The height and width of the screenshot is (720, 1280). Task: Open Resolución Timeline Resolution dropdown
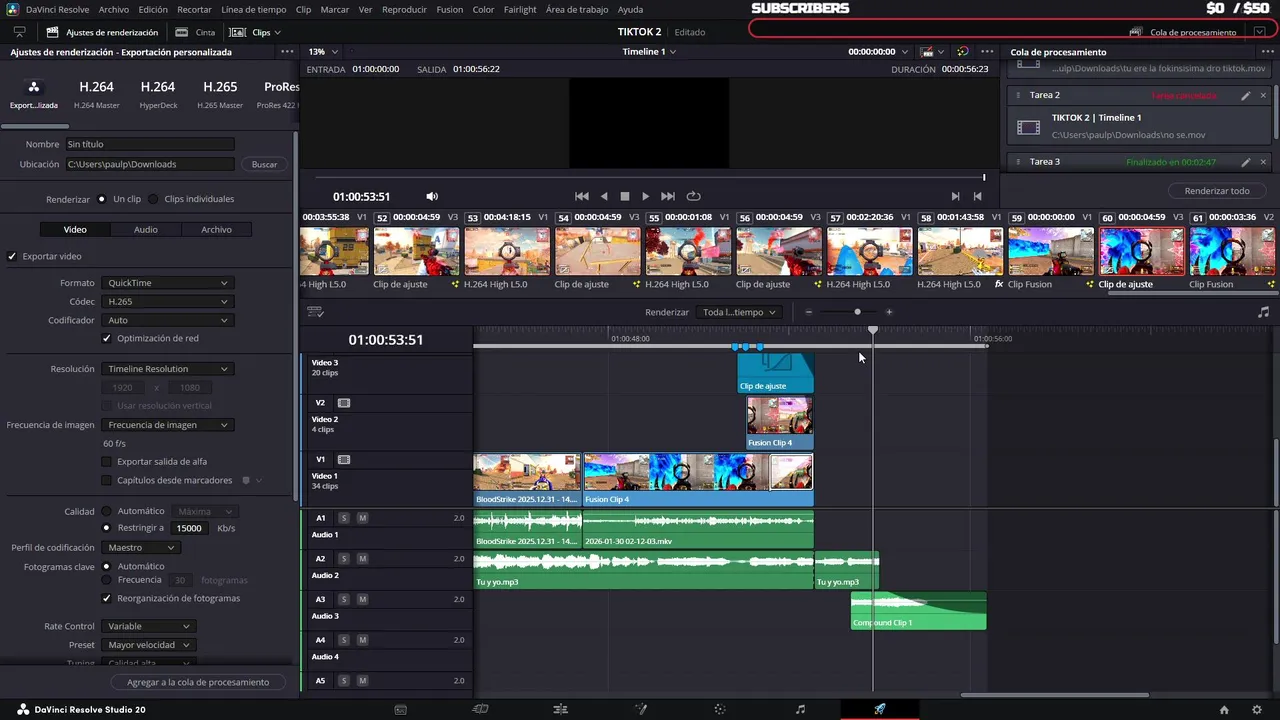coord(167,369)
